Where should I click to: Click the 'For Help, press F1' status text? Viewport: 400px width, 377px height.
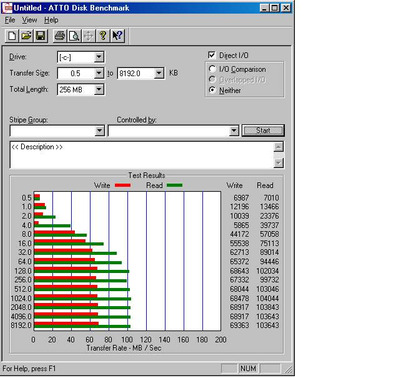pos(29,369)
